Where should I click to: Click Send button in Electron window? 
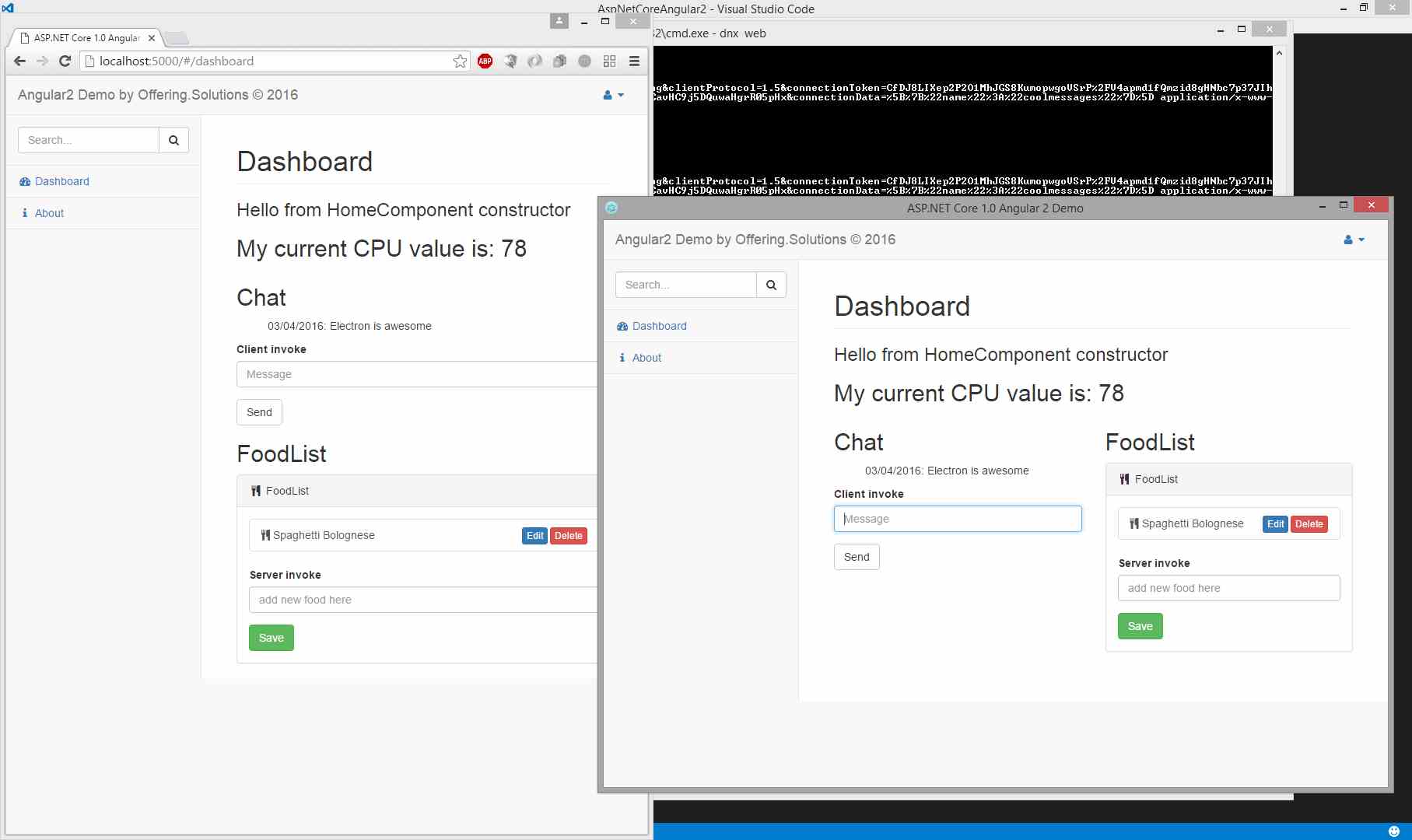coord(857,557)
